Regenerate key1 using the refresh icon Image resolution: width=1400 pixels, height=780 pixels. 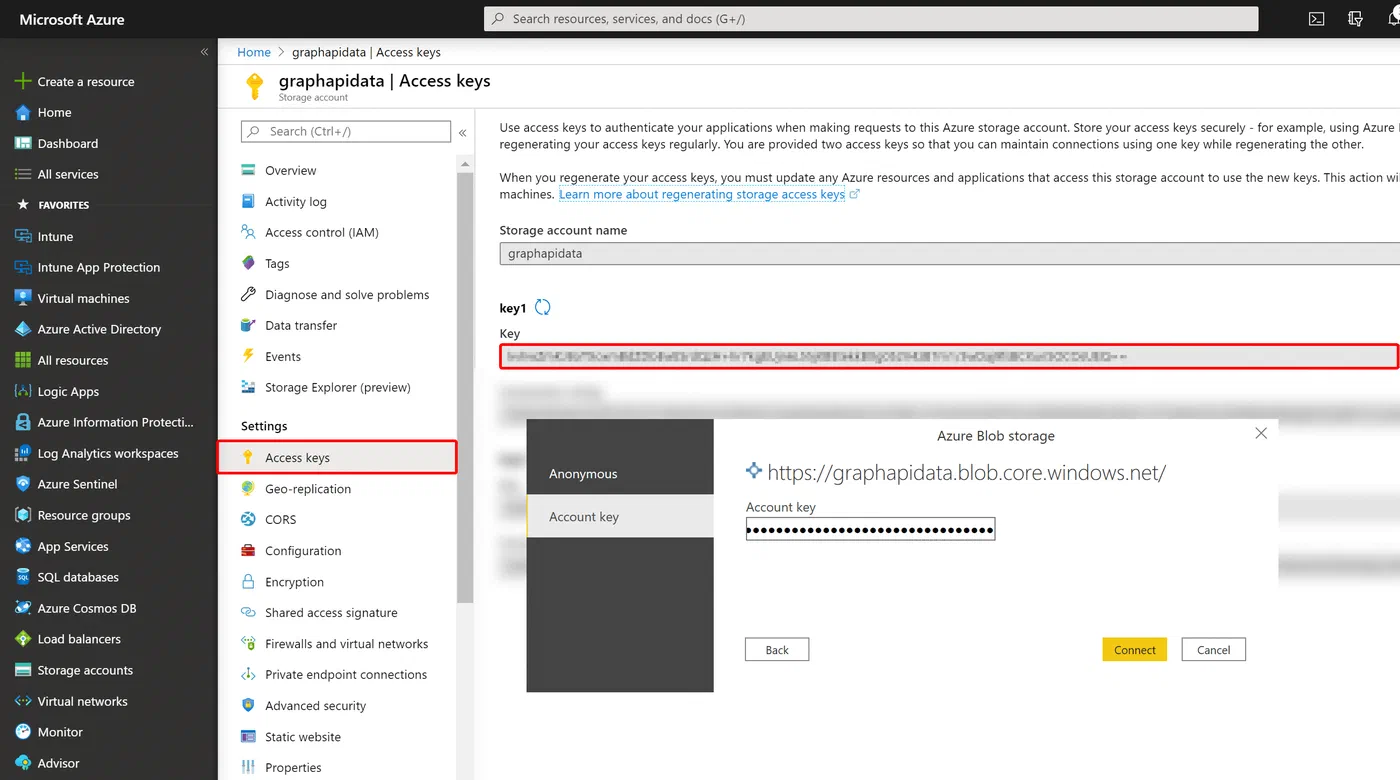(x=543, y=308)
